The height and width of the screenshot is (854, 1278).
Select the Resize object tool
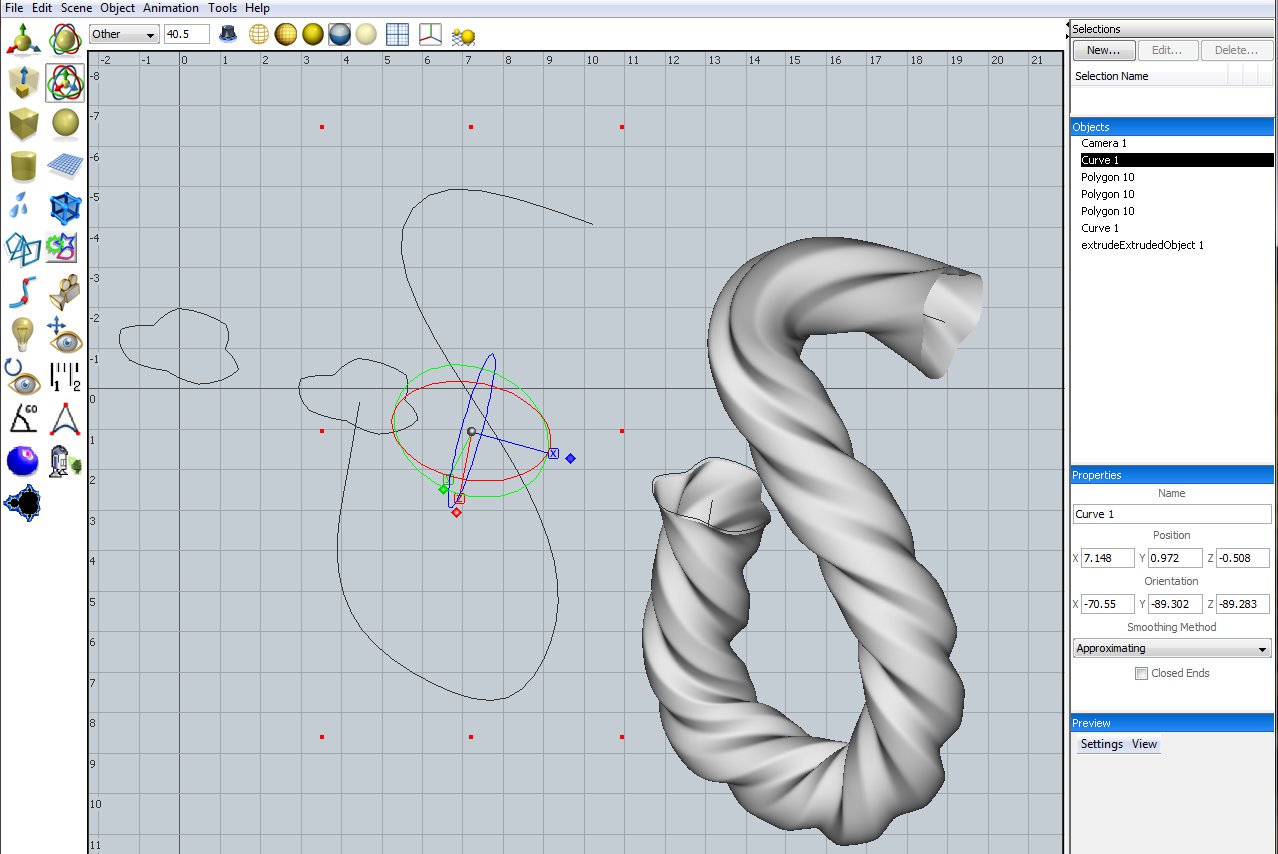coord(23,83)
